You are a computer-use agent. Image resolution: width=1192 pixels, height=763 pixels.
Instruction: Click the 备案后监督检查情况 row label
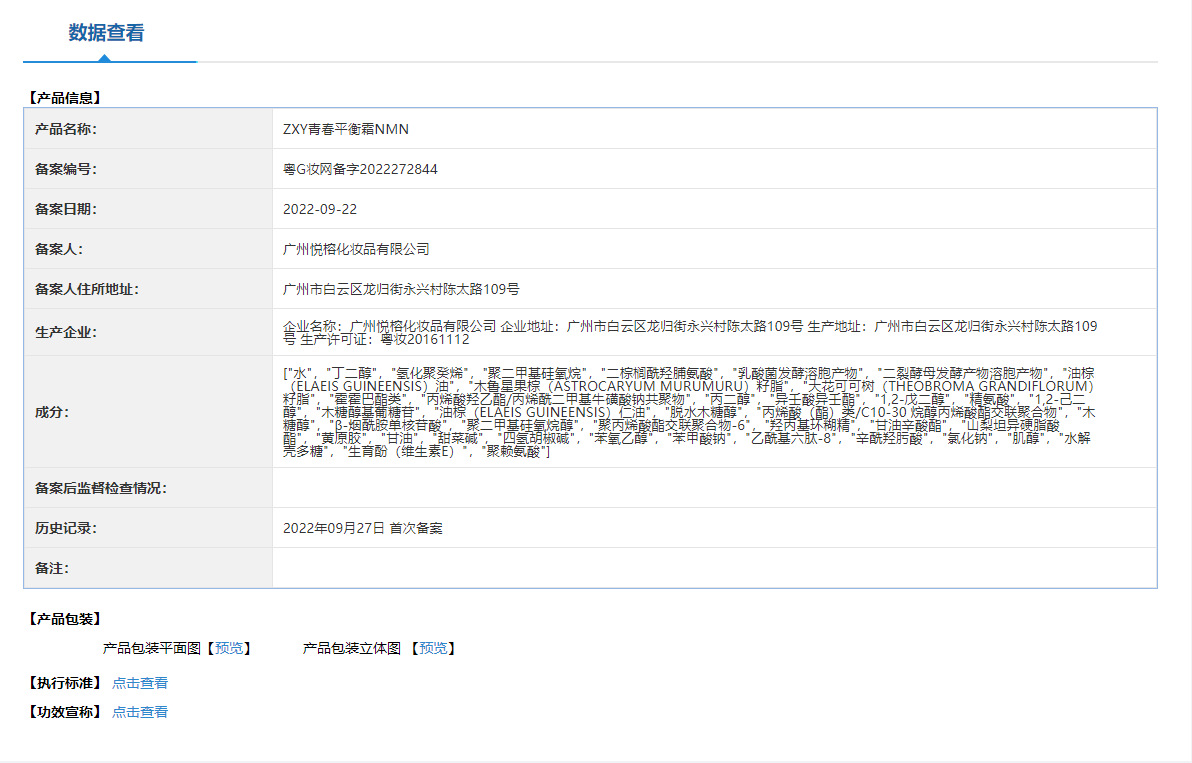click(x=101, y=488)
